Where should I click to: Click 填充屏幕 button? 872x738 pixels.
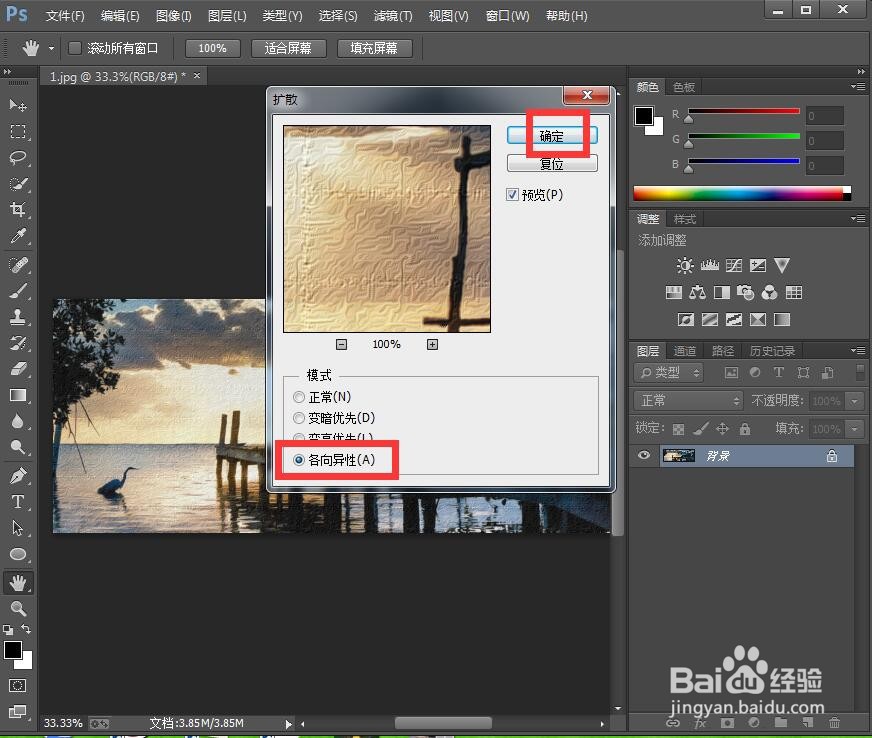click(374, 48)
